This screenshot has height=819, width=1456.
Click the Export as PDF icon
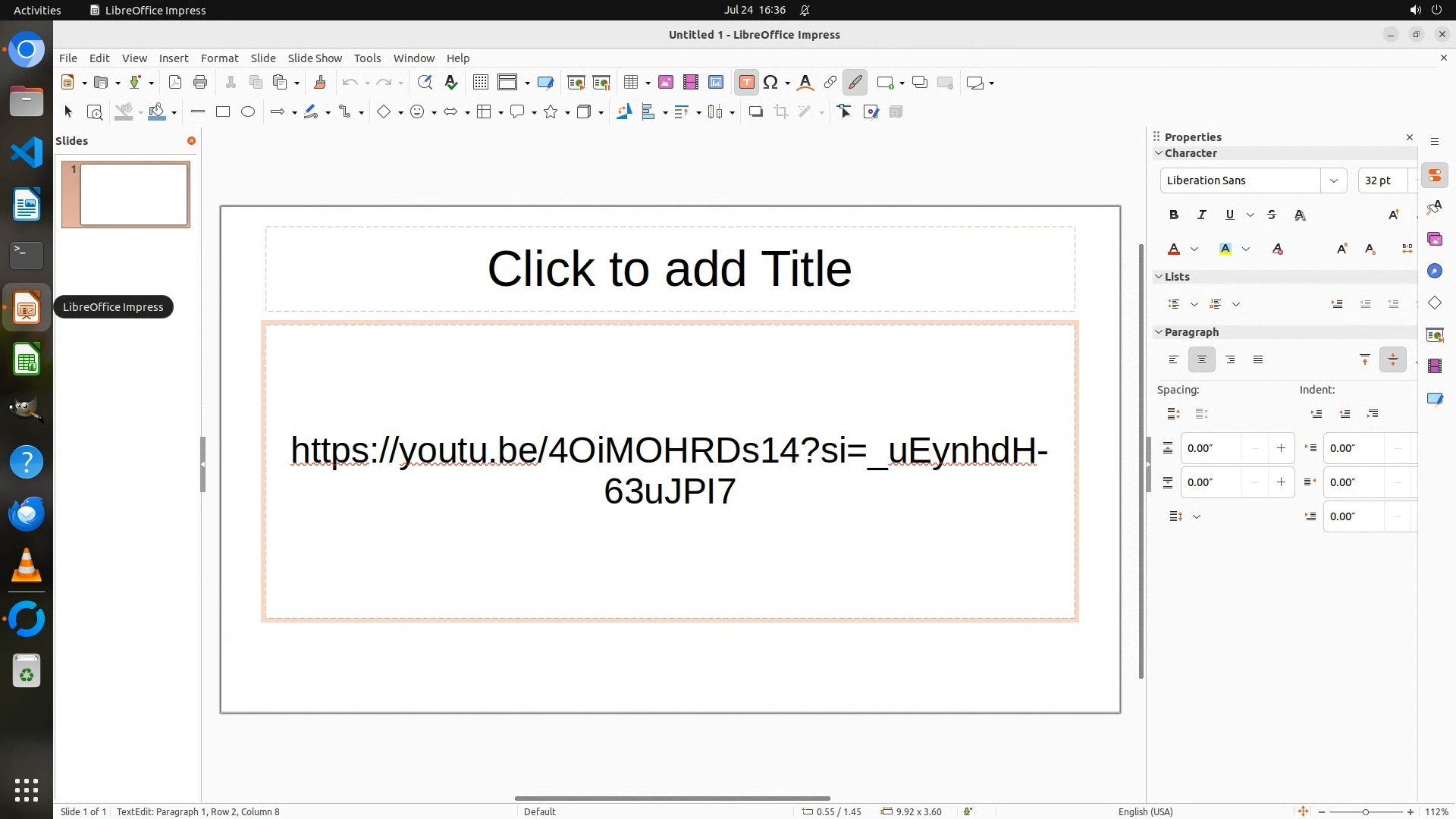[x=175, y=83]
